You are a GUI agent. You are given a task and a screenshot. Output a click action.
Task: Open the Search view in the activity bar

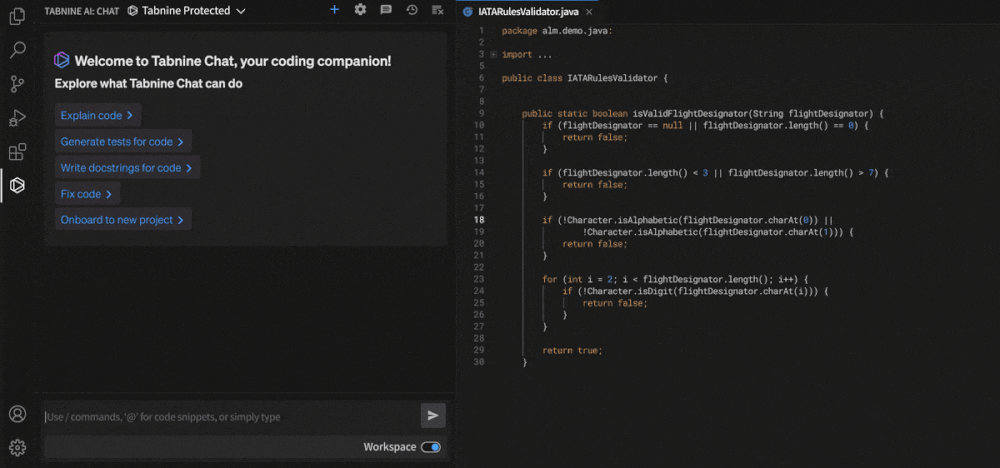coord(17,50)
